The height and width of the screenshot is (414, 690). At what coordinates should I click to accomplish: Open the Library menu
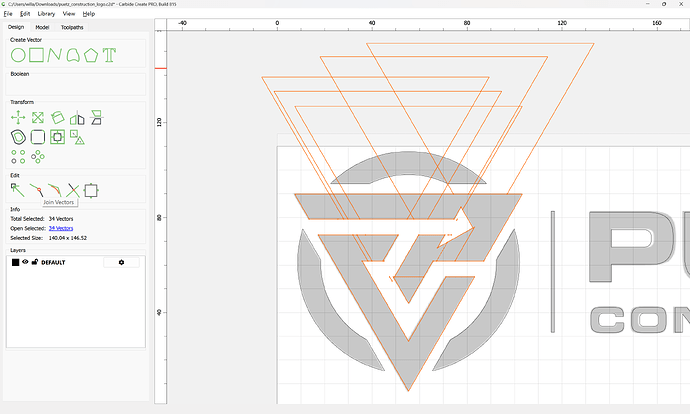46,14
